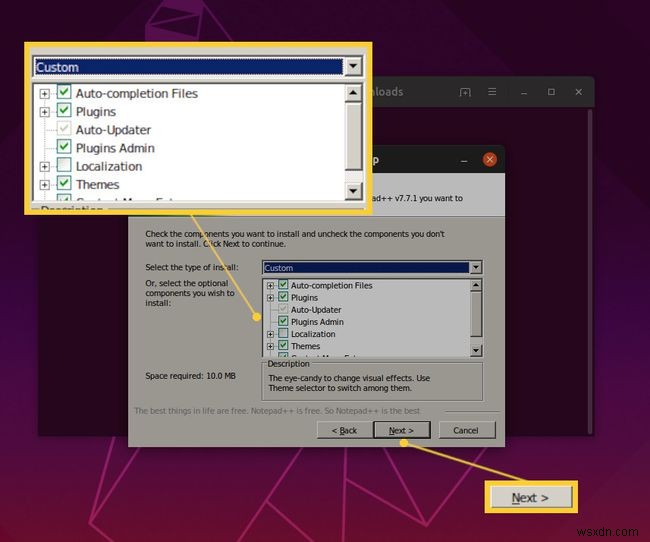Expand the Plugins tree node
Screen dimensions: 650x542
coord(270,298)
